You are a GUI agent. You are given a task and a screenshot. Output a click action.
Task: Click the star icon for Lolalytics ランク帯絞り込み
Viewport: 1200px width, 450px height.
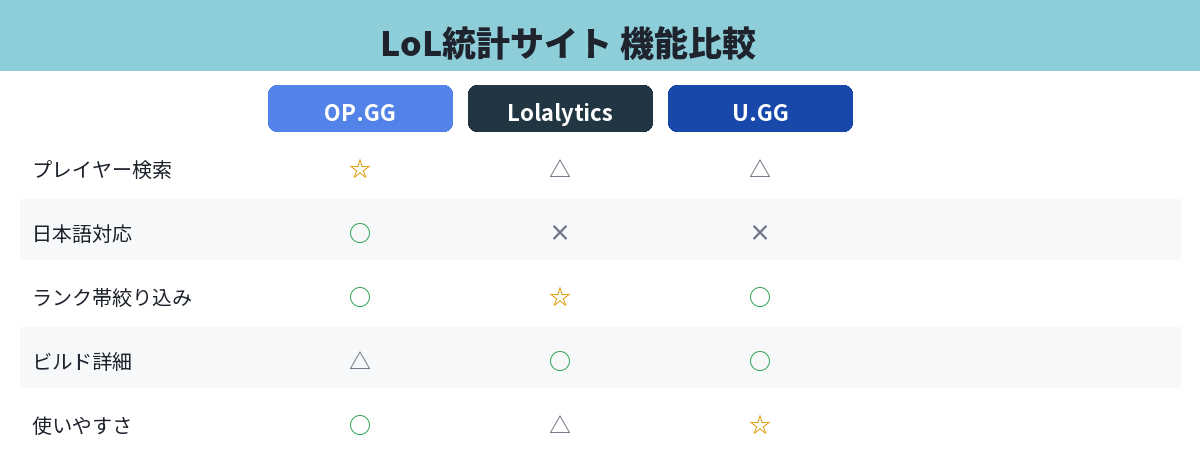point(560,297)
